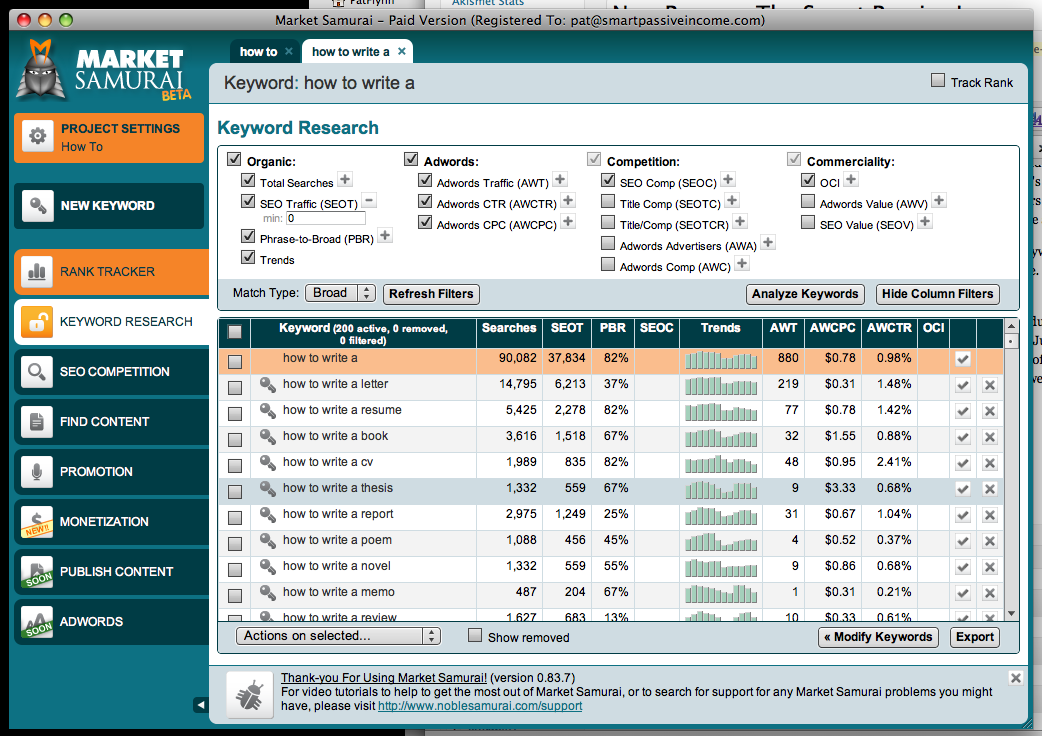1042x736 pixels.
Task: Click the table scrollbar up arrow
Action: pyautogui.click(x=1011, y=325)
